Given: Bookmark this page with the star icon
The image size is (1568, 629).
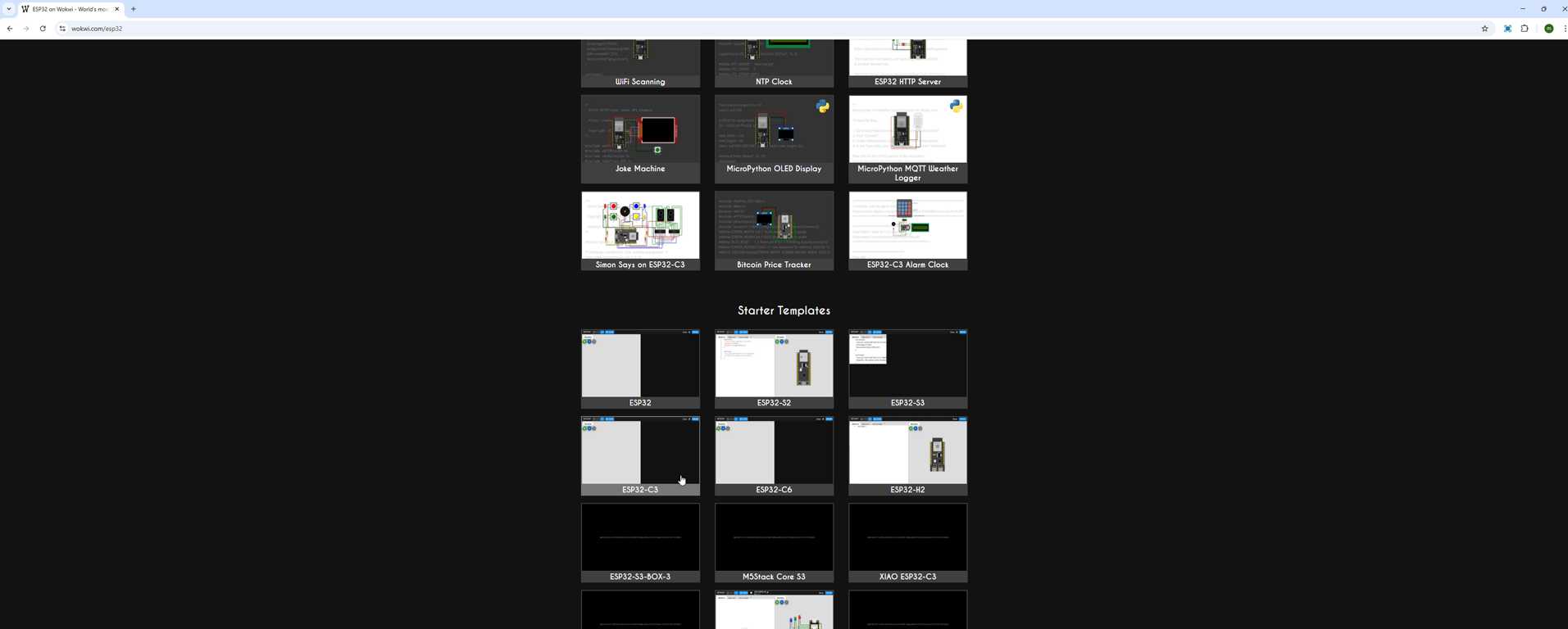Looking at the screenshot, I should pos(1484,29).
